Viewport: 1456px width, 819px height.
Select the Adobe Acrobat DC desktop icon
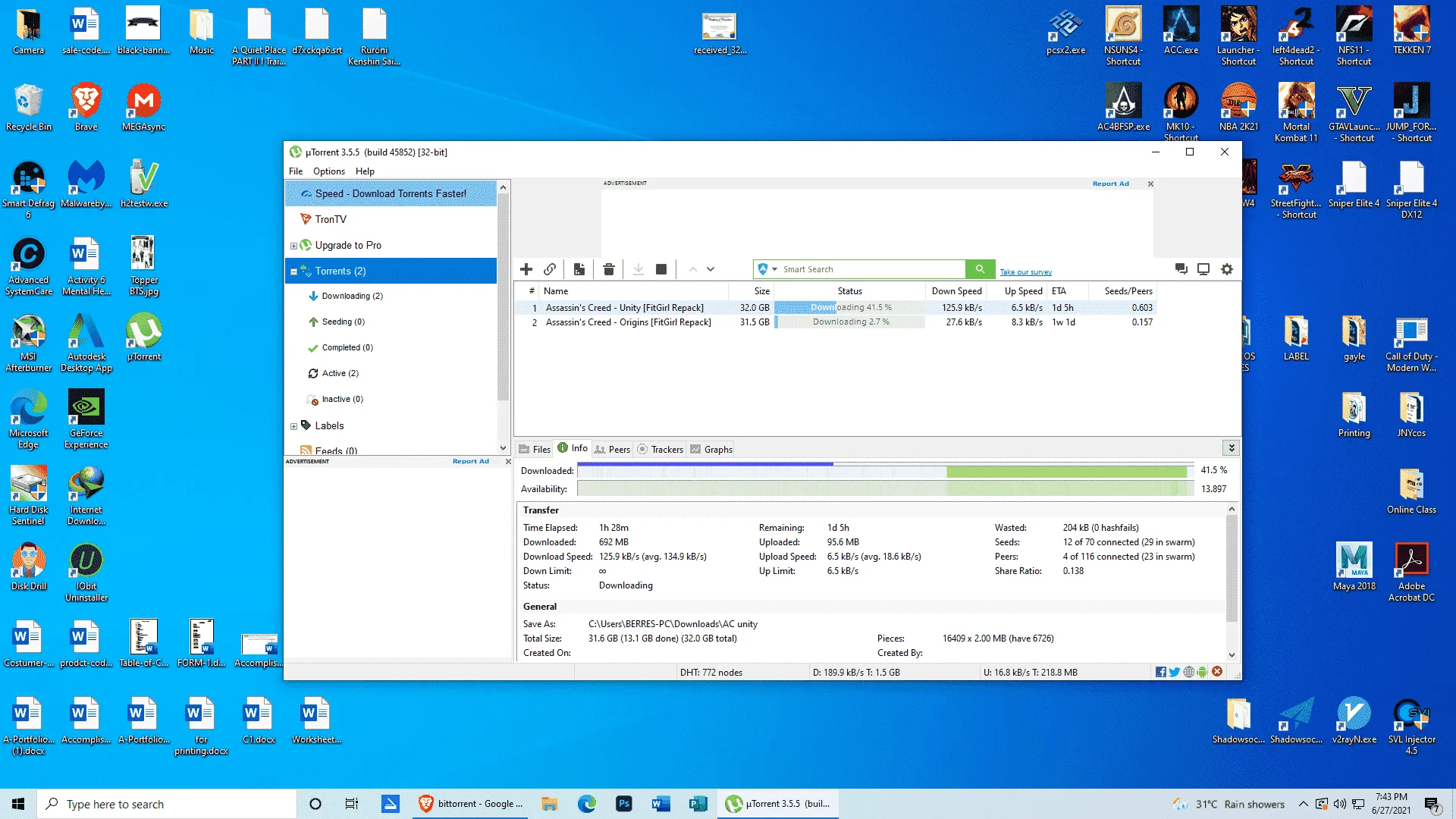click(1411, 573)
